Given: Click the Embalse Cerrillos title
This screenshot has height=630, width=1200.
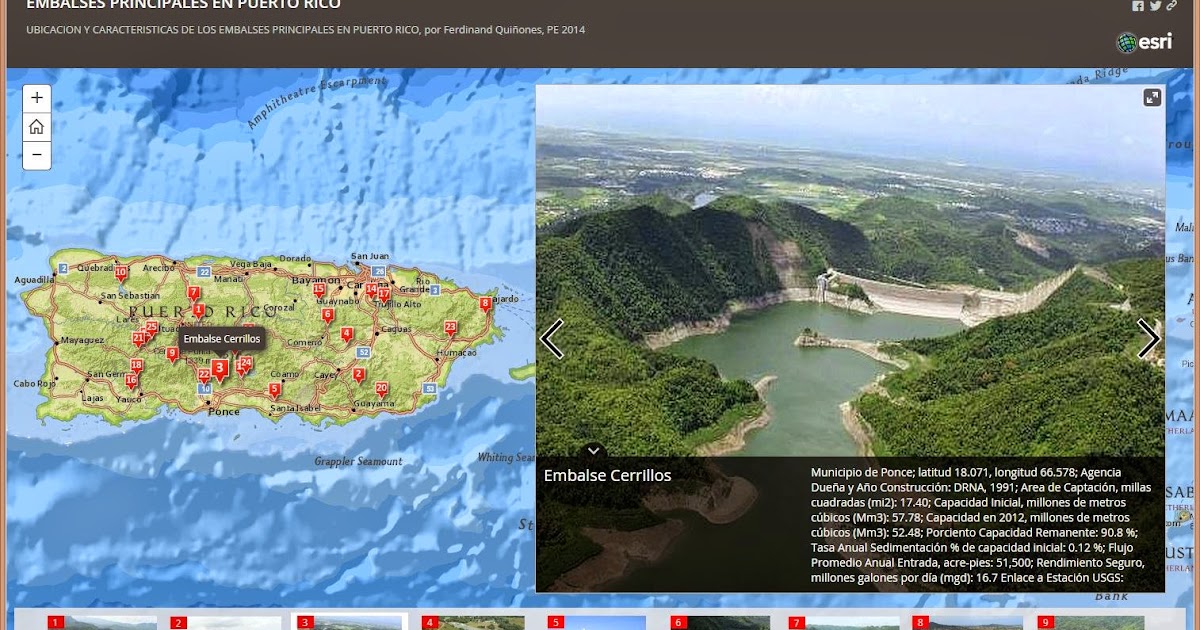Looking at the screenshot, I should (x=607, y=475).
